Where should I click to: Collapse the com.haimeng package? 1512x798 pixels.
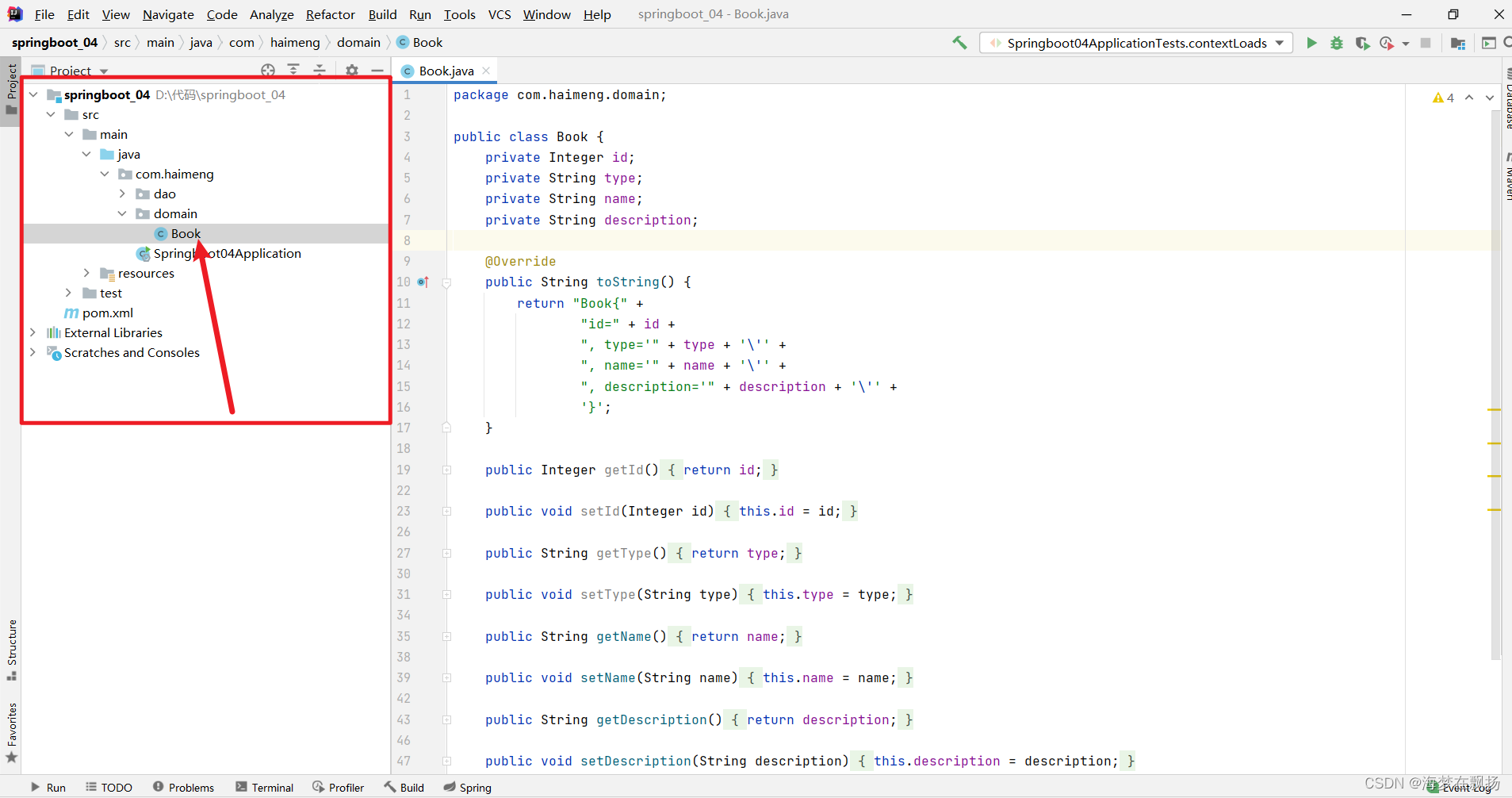pyautogui.click(x=105, y=174)
